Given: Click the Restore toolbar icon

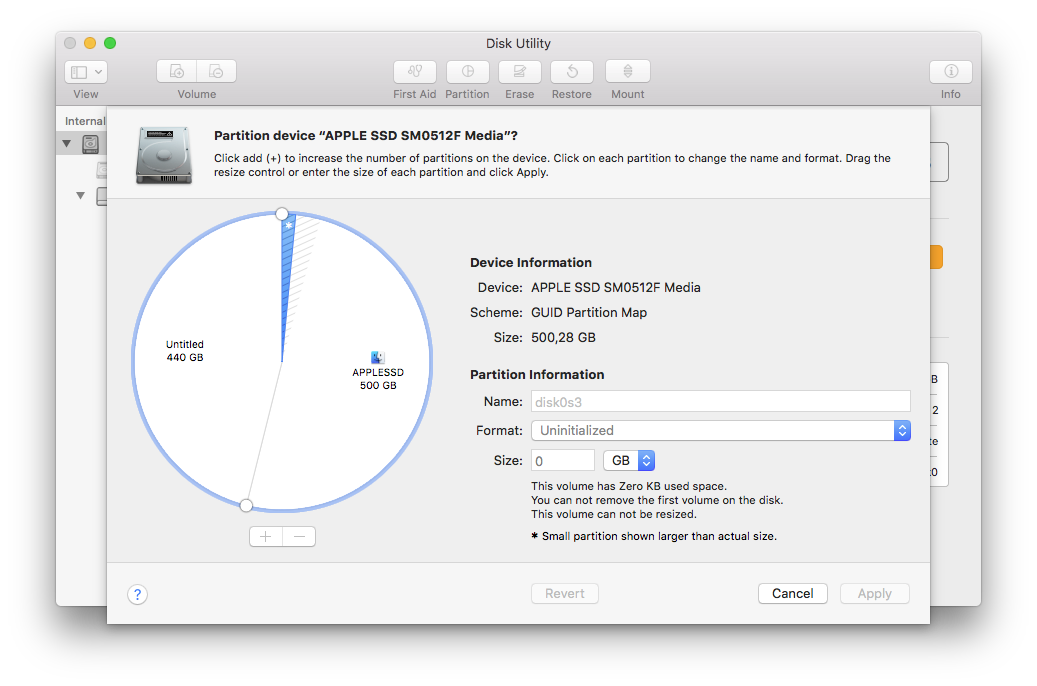Looking at the screenshot, I should click(572, 71).
